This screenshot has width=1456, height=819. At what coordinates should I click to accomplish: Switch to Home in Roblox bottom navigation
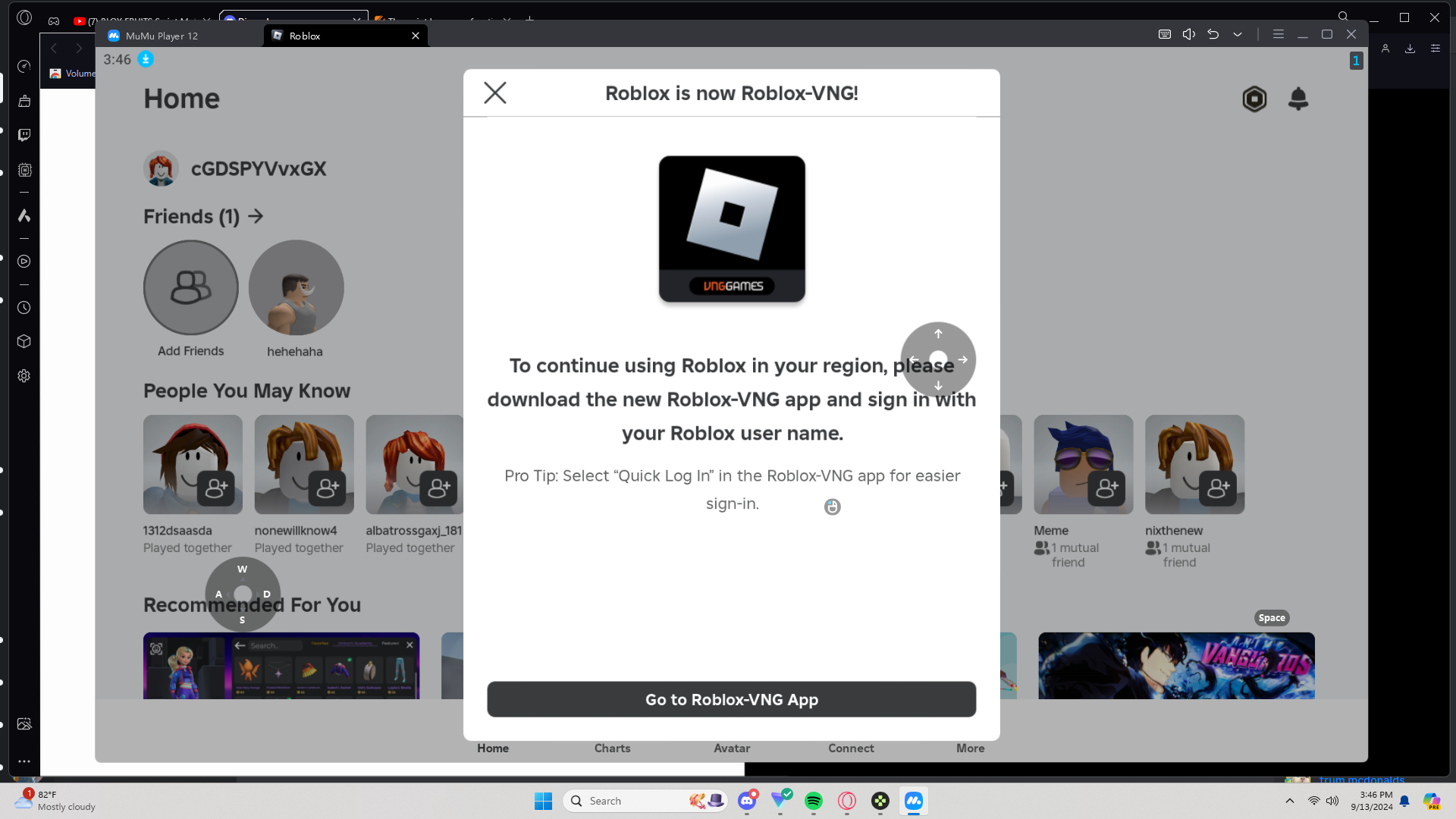click(x=493, y=748)
